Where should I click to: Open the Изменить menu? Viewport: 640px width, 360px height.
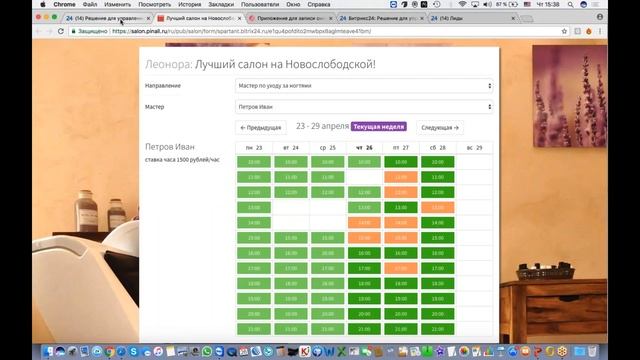(118, 4)
